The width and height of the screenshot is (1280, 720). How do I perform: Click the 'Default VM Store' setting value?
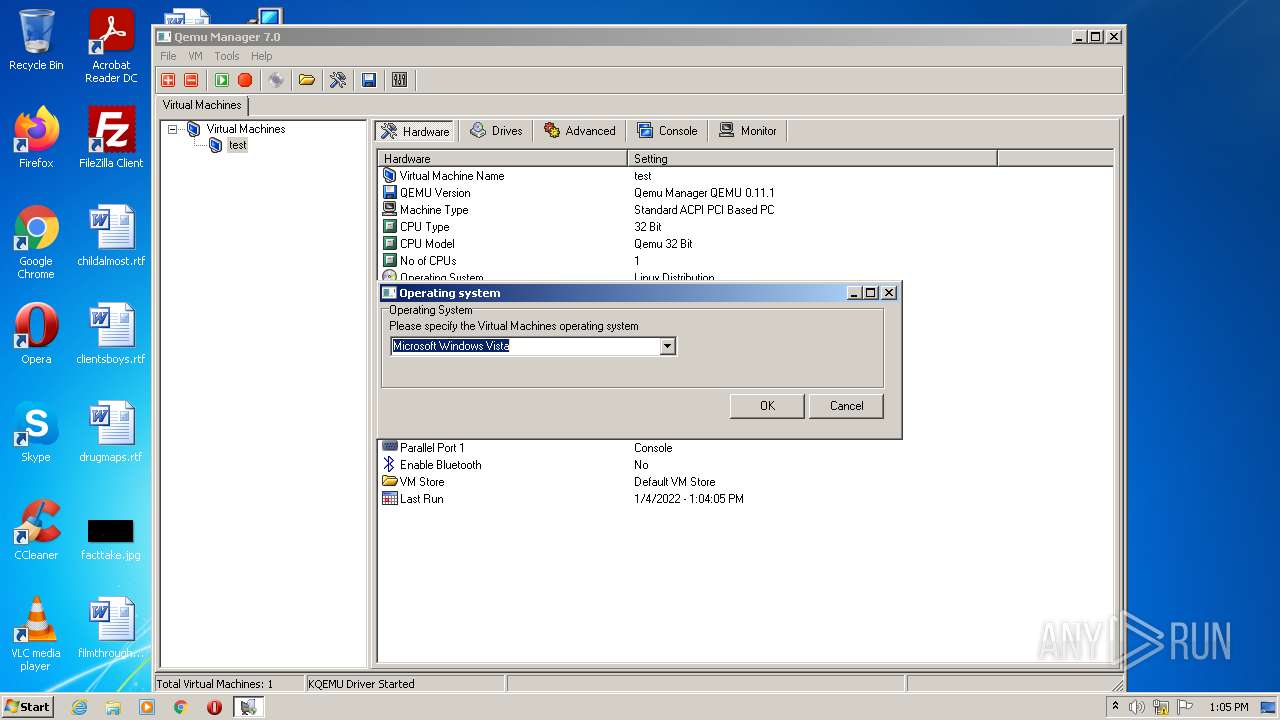675,482
